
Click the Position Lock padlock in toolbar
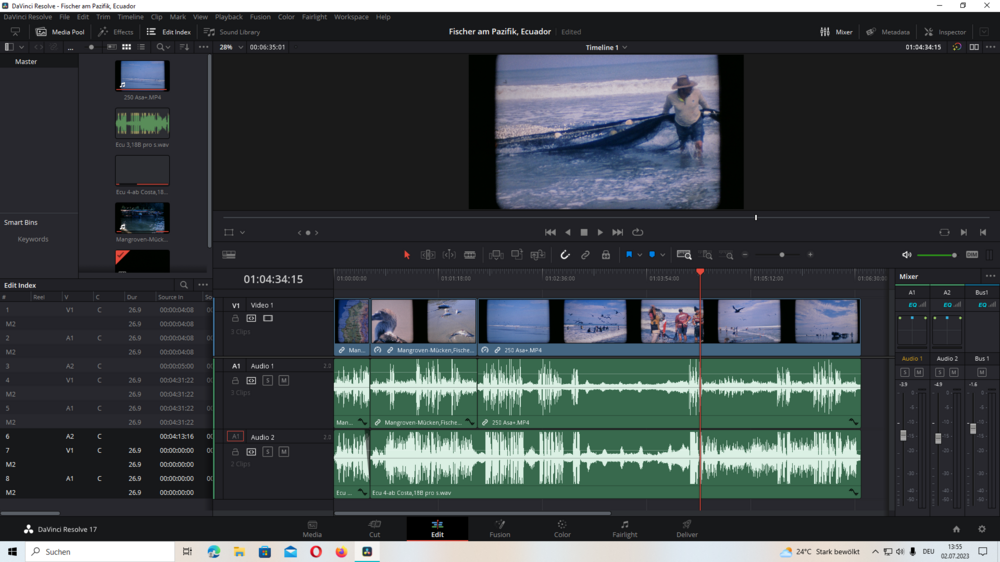(605, 255)
